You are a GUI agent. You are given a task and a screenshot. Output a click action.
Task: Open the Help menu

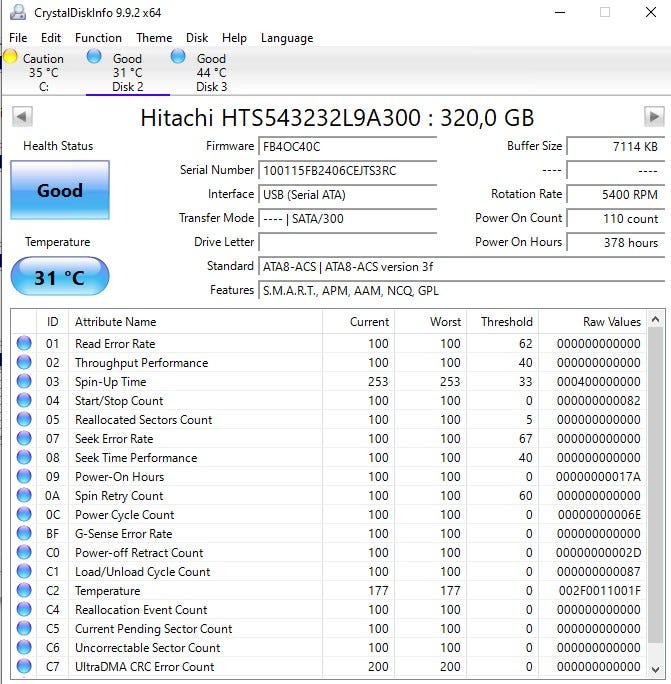(234, 38)
